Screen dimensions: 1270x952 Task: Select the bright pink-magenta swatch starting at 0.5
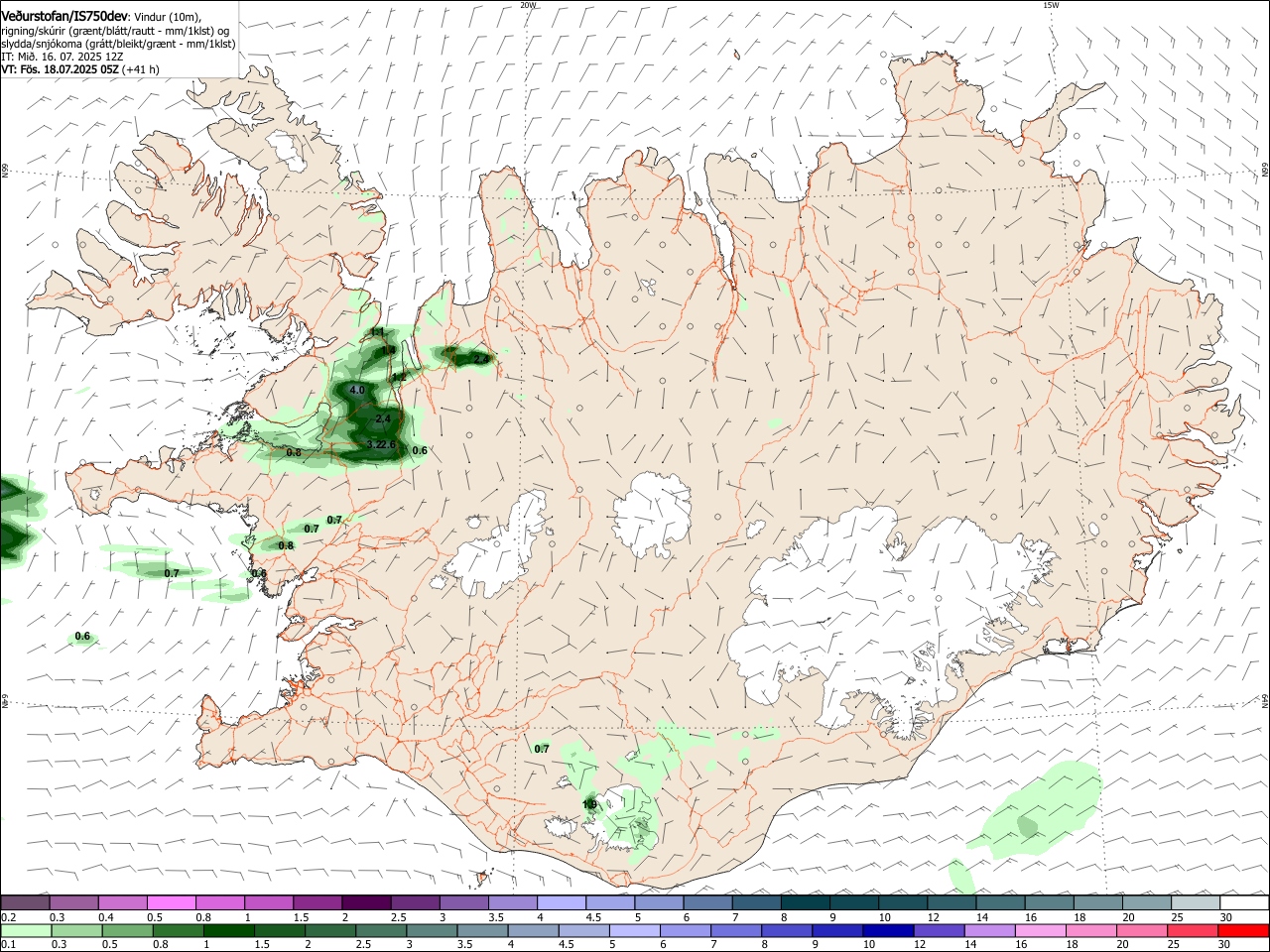[x=172, y=902]
